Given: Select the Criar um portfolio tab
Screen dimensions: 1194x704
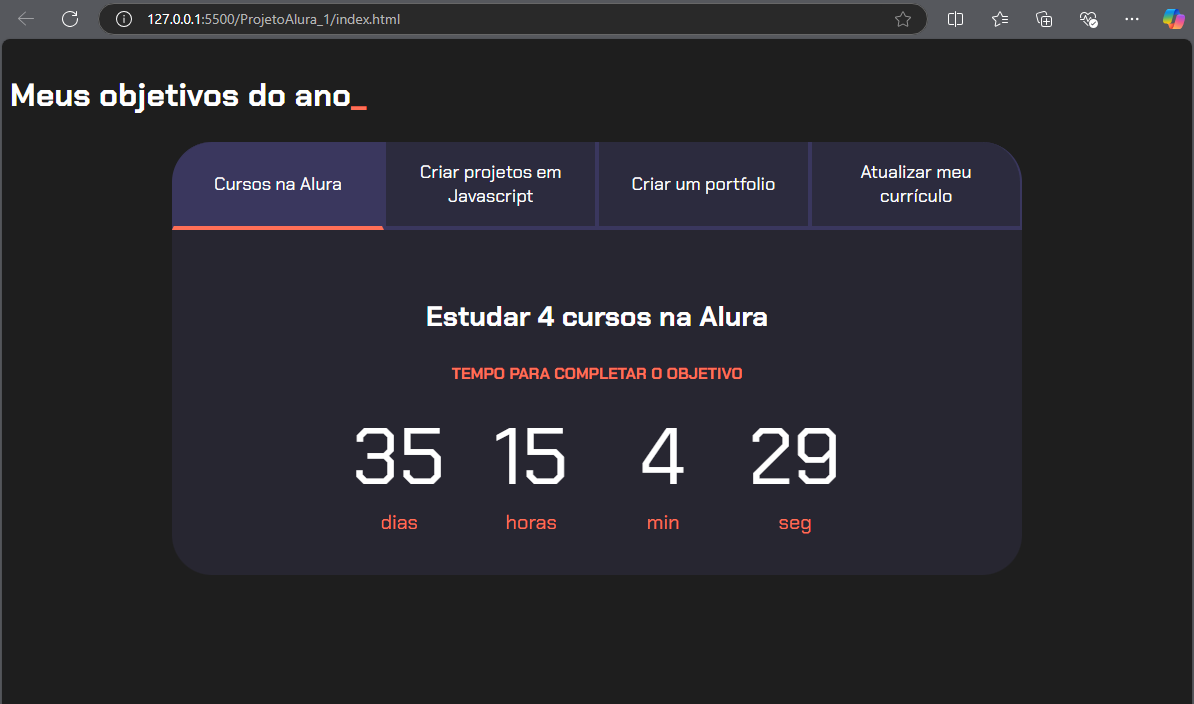Looking at the screenshot, I should pyautogui.click(x=703, y=184).
